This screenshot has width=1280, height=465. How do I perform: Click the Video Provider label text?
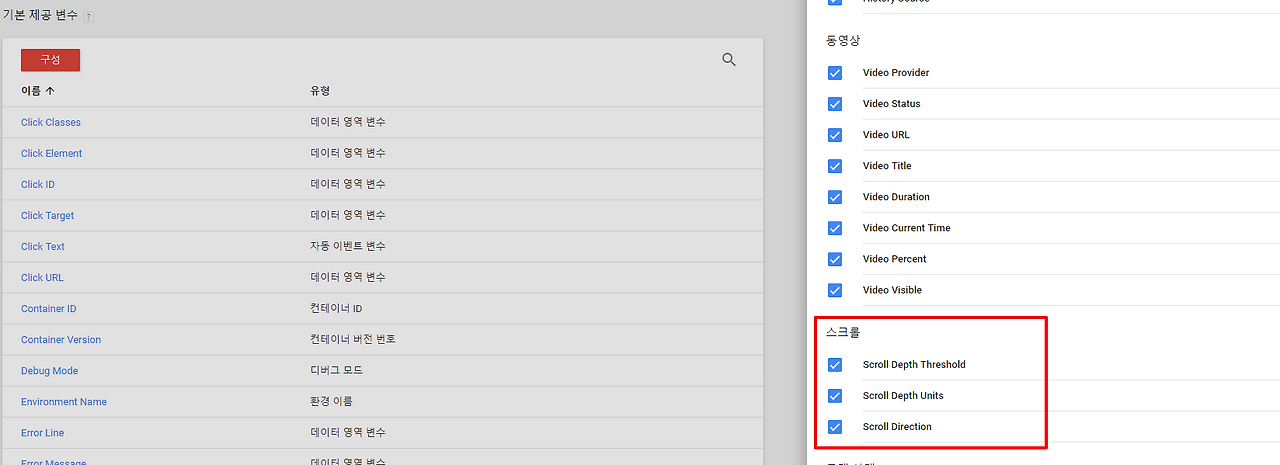point(896,73)
